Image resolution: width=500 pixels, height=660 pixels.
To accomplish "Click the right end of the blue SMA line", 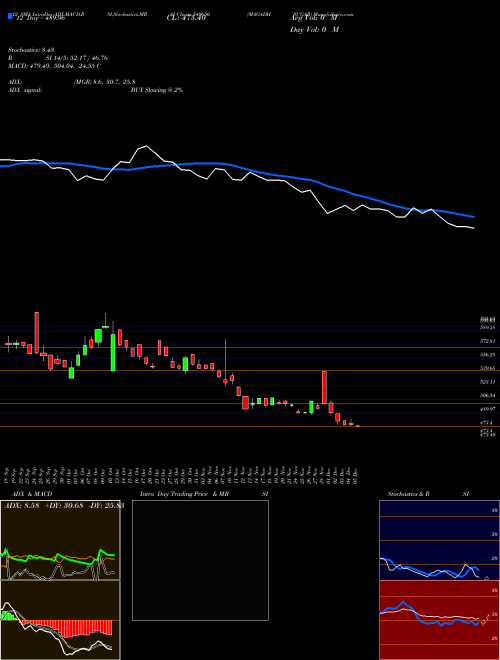I will pyautogui.click(x=473, y=217).
